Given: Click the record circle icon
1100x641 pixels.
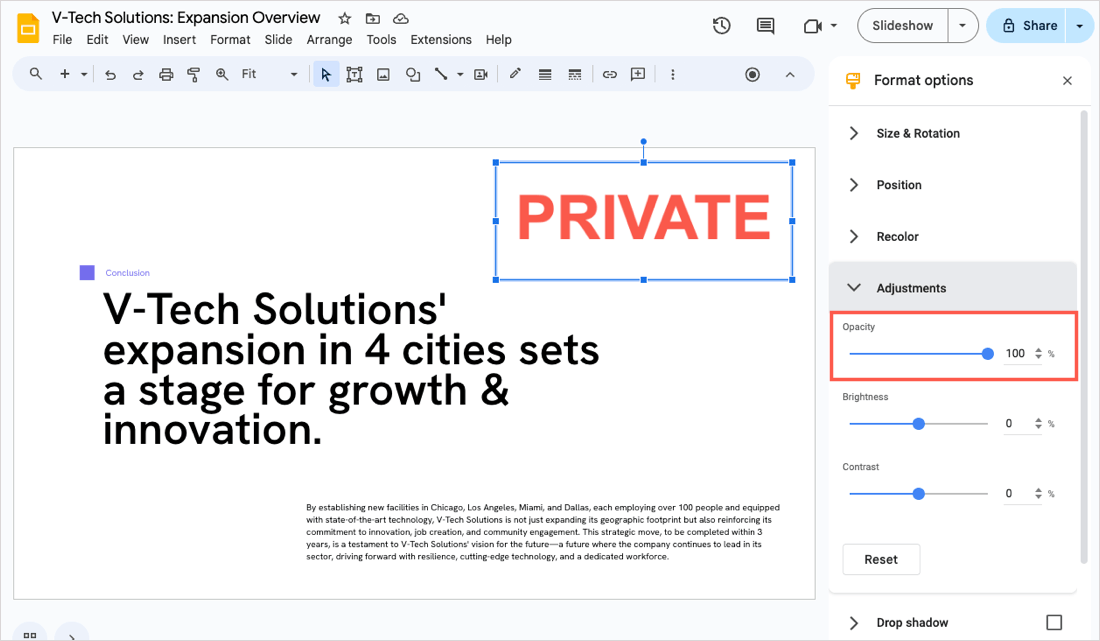Looking at the screenshot, I should [752, 74].
